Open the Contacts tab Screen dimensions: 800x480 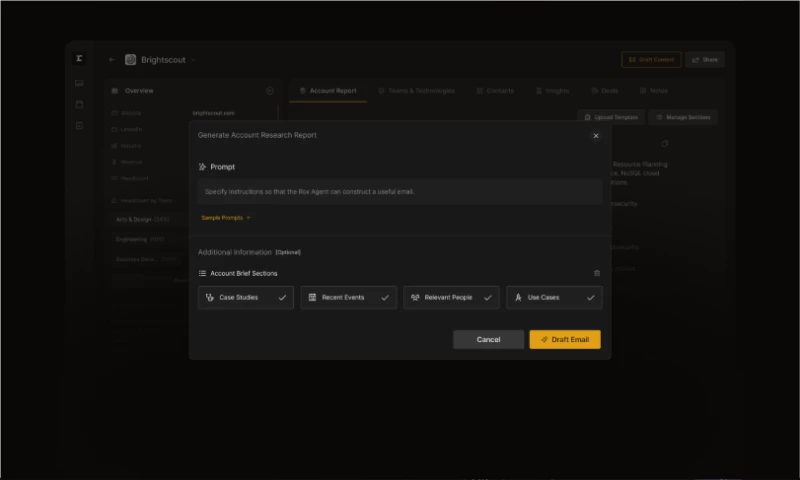click(494, 91)
